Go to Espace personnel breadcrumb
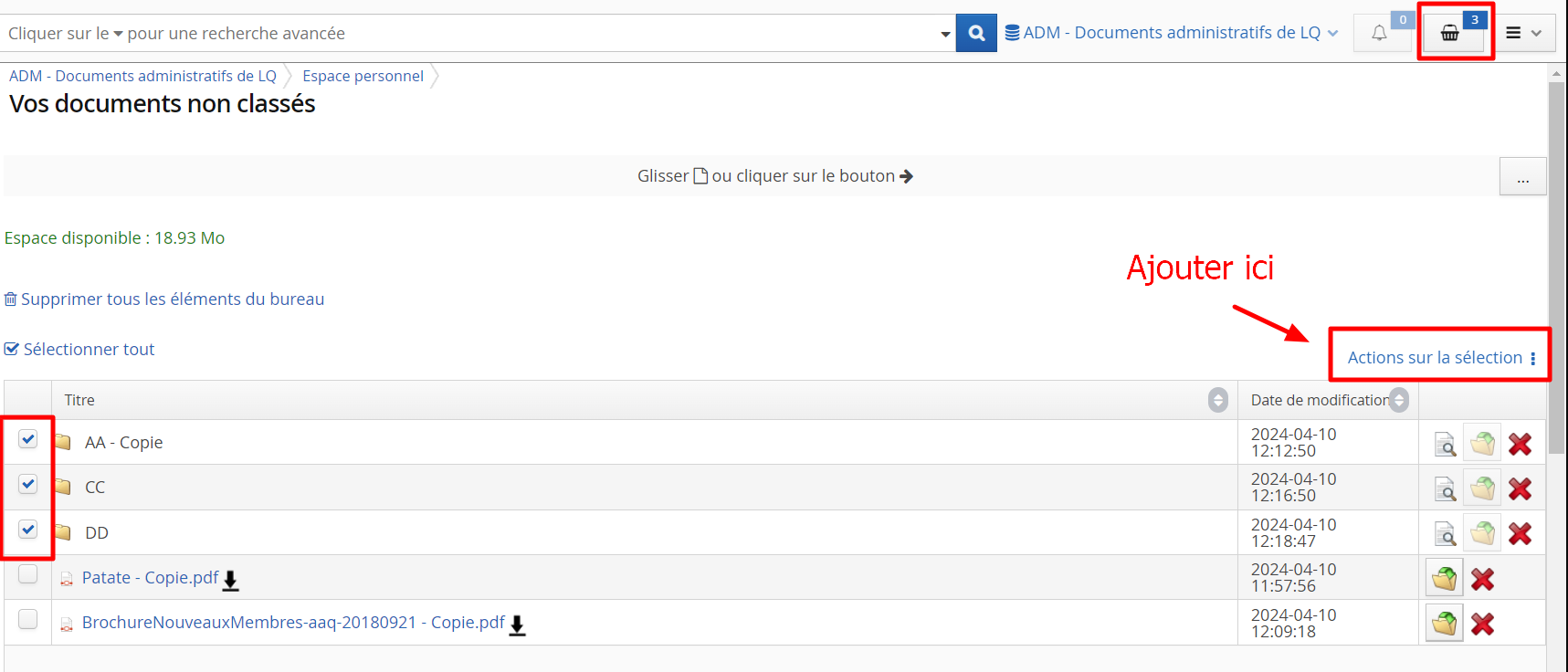The image size is (1568, 672). 363,76
